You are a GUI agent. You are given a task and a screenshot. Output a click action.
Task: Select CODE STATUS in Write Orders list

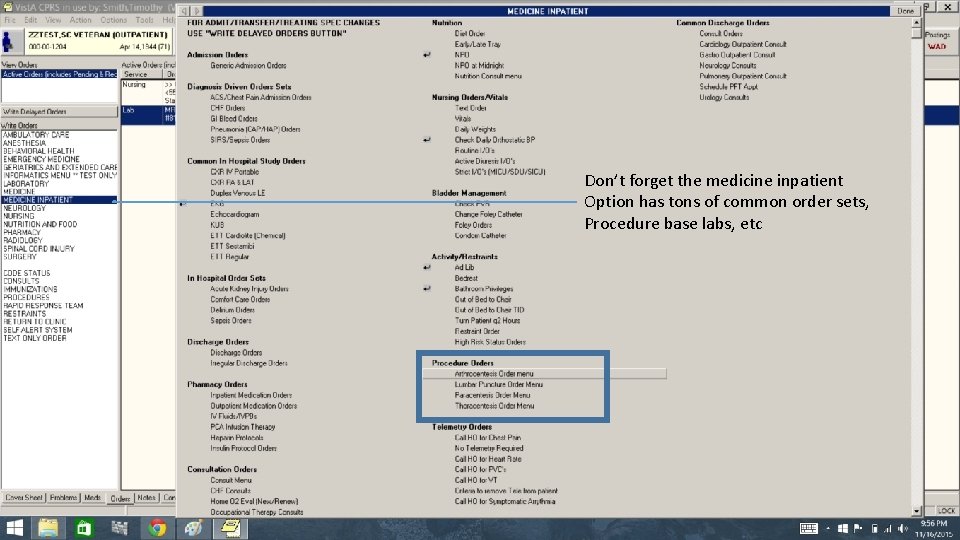click(x=27, y=273)
